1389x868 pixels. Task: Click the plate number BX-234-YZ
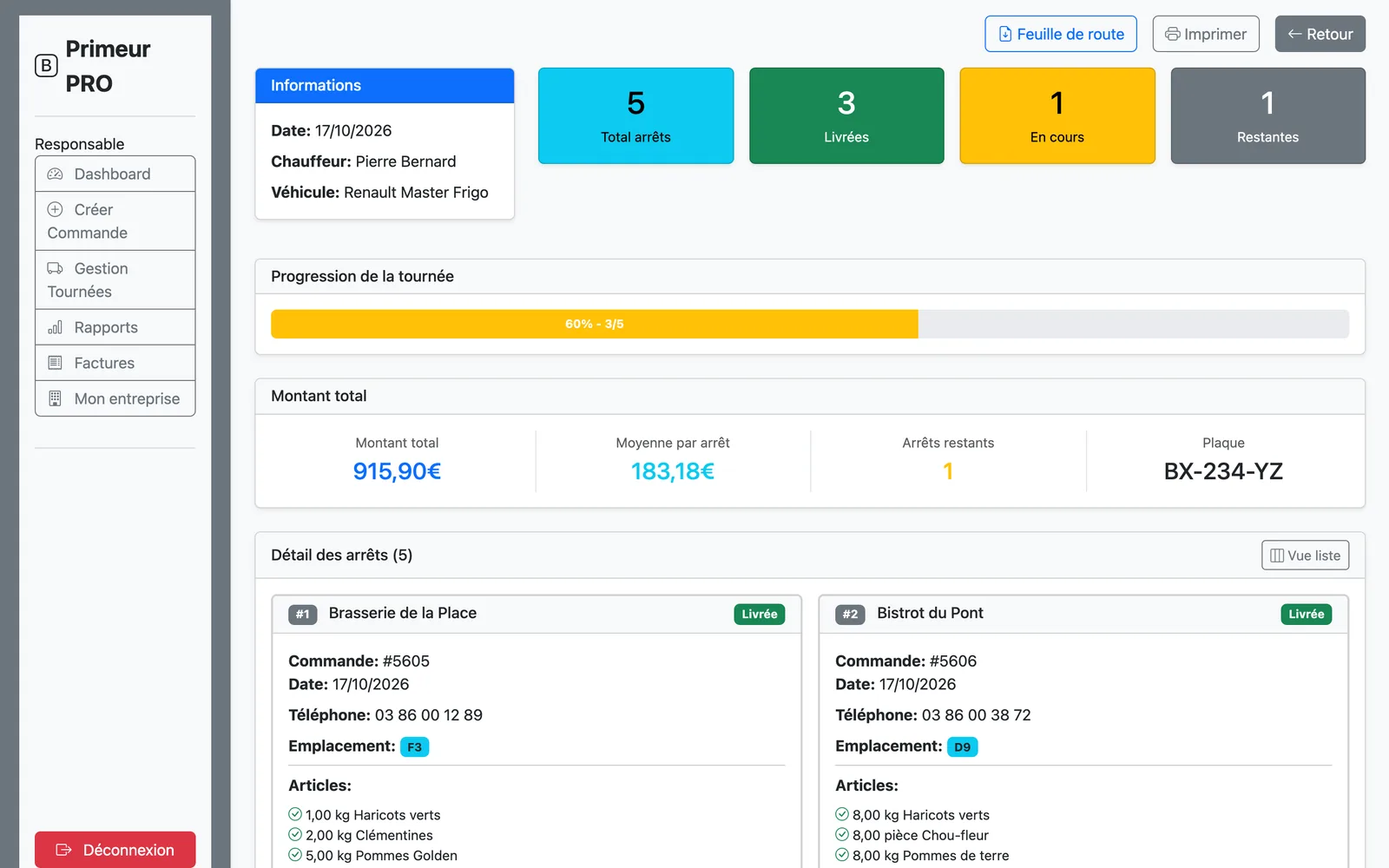pyautogui.click(x=1223, y=471)
